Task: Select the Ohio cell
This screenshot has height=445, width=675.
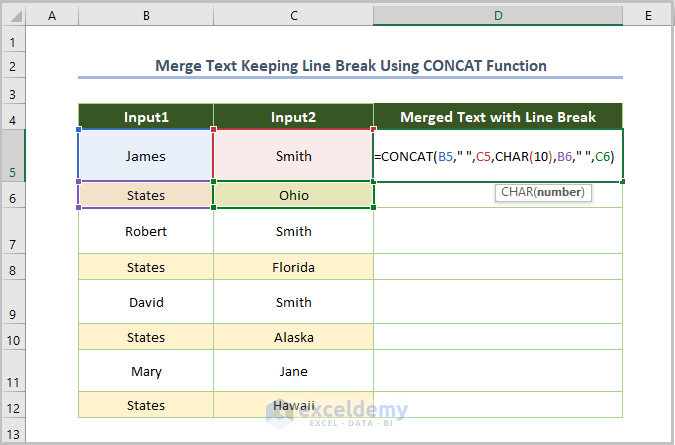Action: [x=293, y=196]
